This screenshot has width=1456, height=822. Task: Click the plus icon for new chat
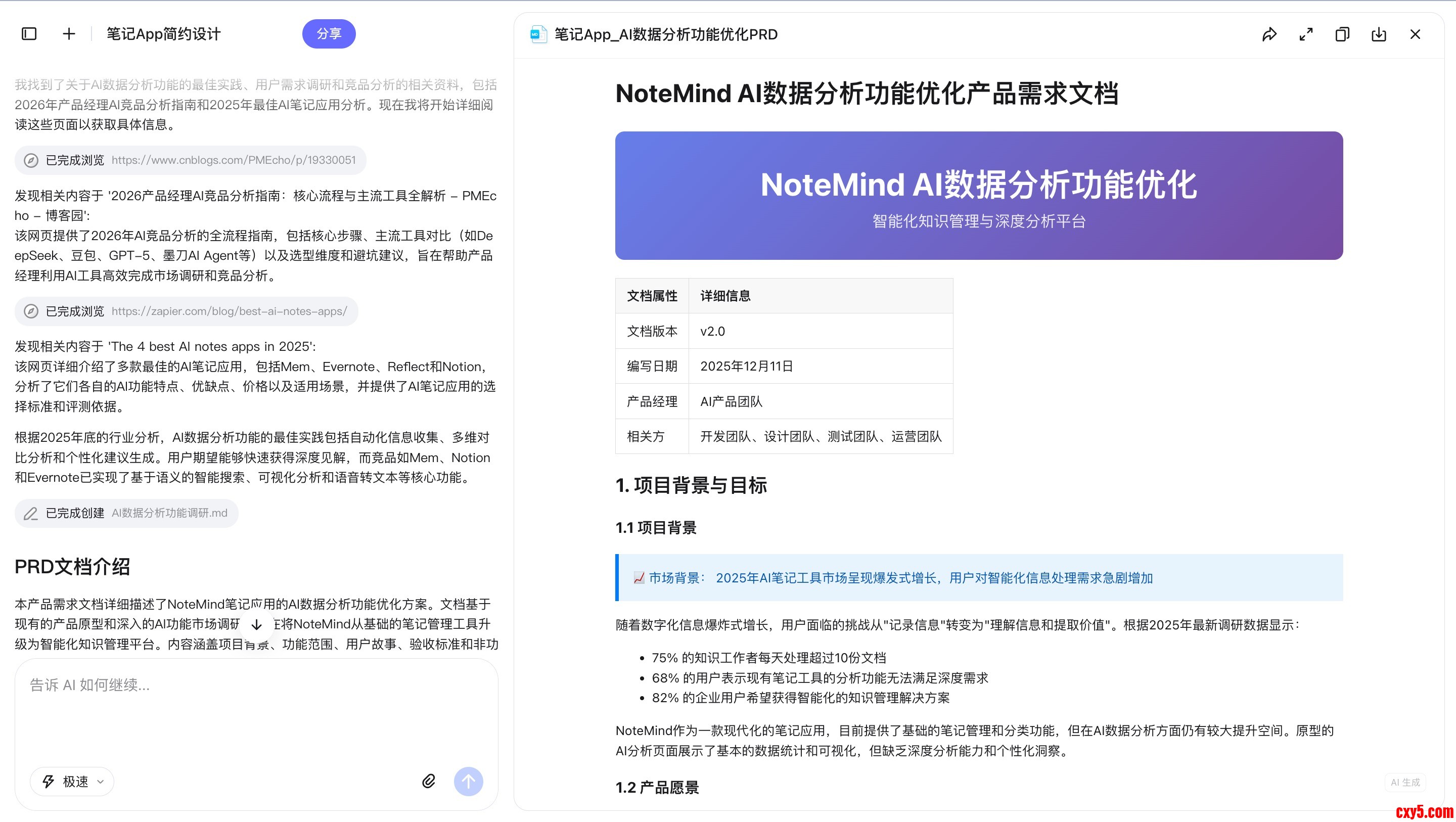coord(68,34)
